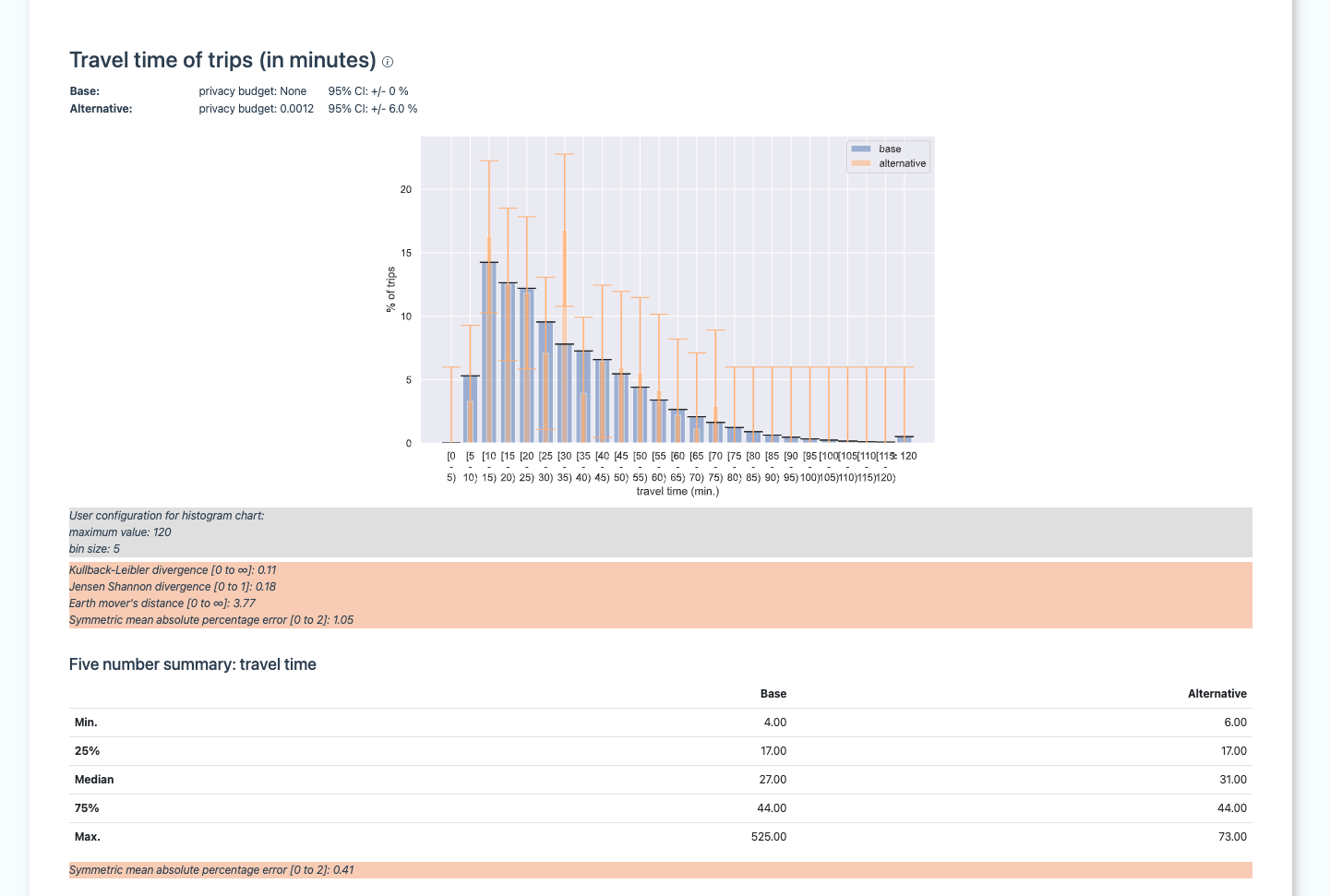This screenshot has width=1330, height=896.
Task: Click the 'Alternative:' label under the title
Action: click(102, 109)
